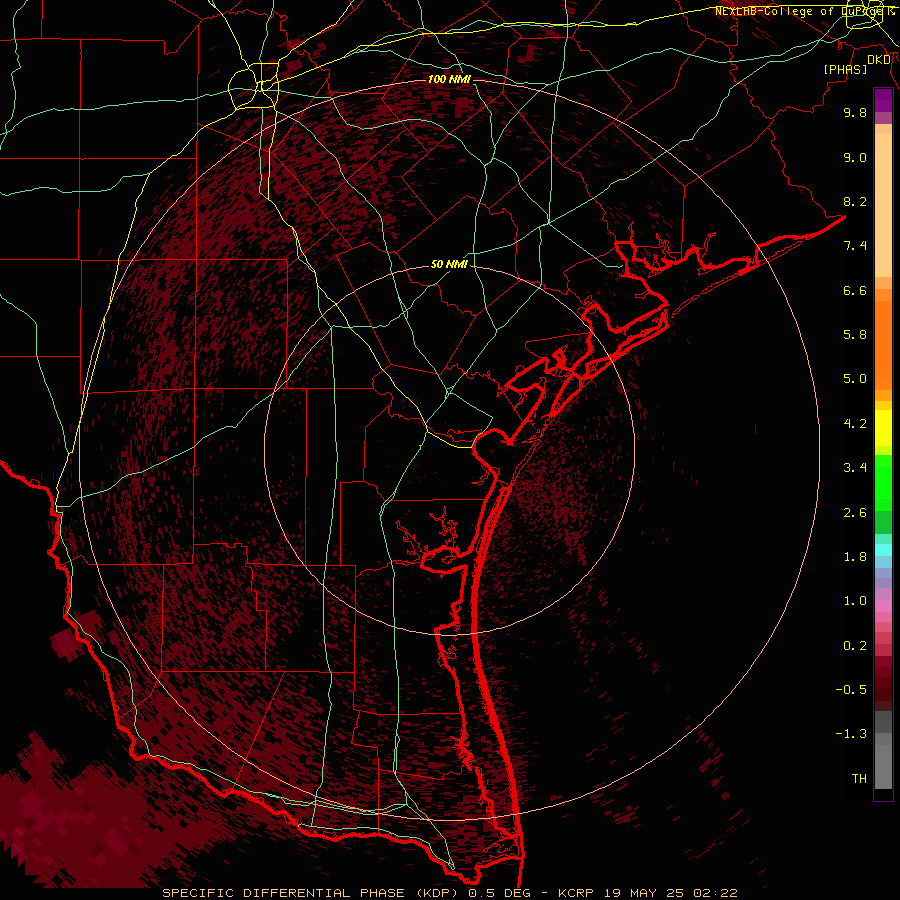Click the -0.5 value on the scale
Screen dimensions: 900x900
851,690
